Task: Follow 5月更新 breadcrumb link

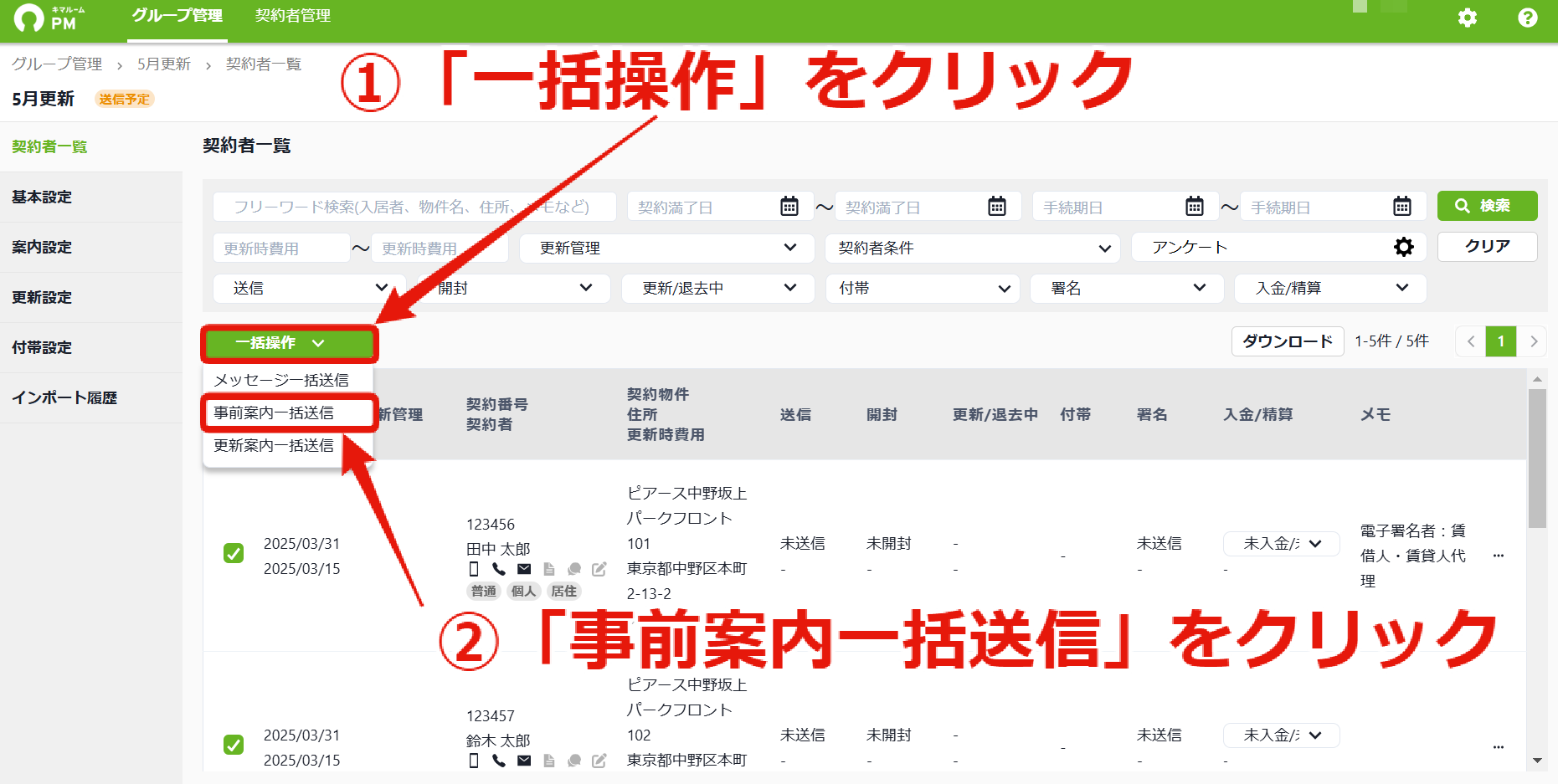Action: 164,64
